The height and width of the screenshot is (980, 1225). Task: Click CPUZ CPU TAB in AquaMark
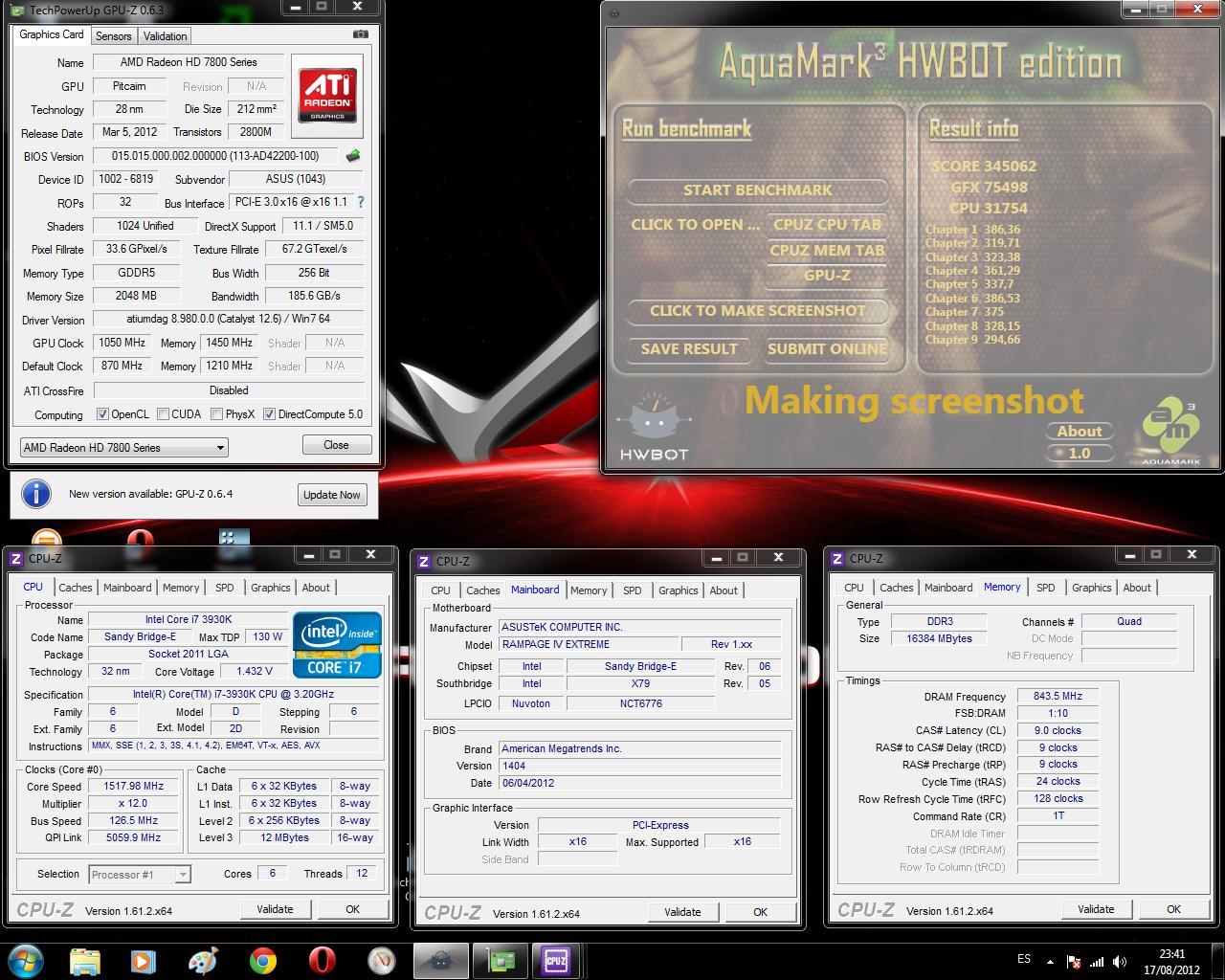coord(827,224)
